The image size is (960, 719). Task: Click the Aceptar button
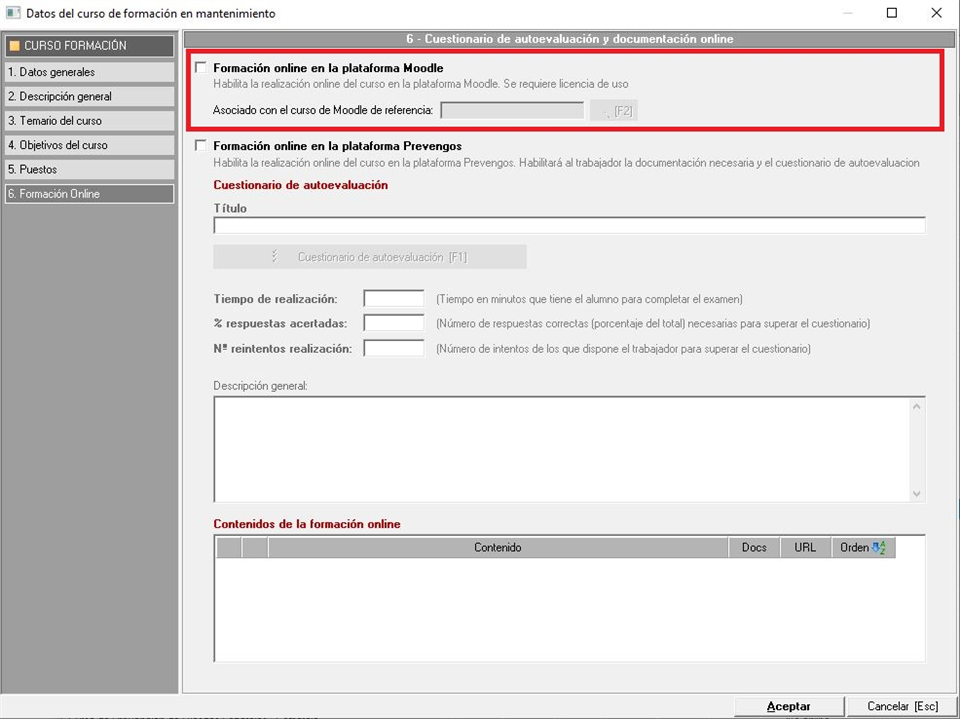(x=788, y=706)
